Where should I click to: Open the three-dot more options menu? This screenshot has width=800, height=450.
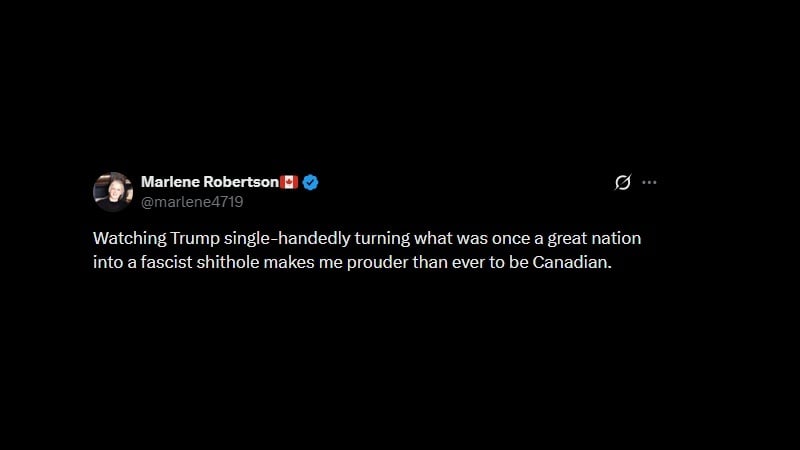tap(649, 182)
